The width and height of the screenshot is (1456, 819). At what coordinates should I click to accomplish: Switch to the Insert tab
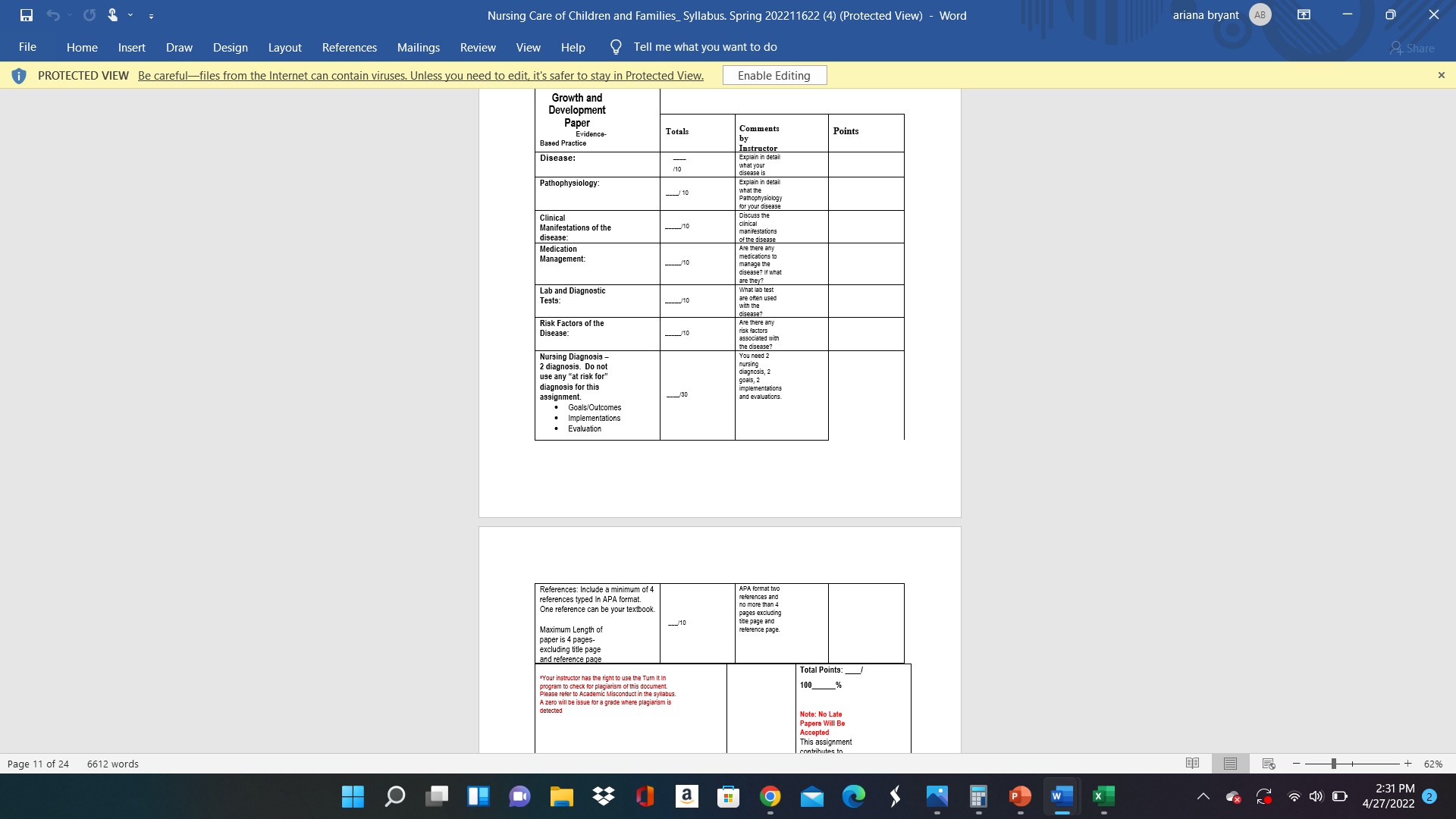click(x=131, y=47)
